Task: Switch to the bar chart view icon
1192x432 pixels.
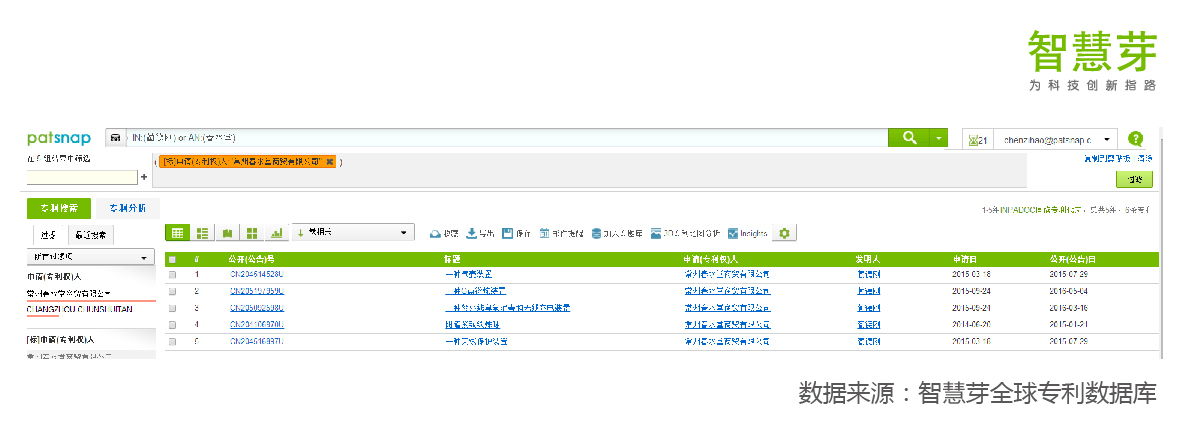Action: coord(276,233)
